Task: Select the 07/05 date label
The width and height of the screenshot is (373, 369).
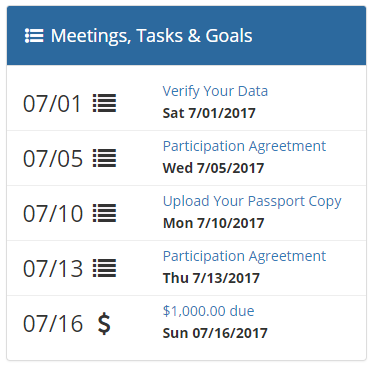Action: click(53, 158)
